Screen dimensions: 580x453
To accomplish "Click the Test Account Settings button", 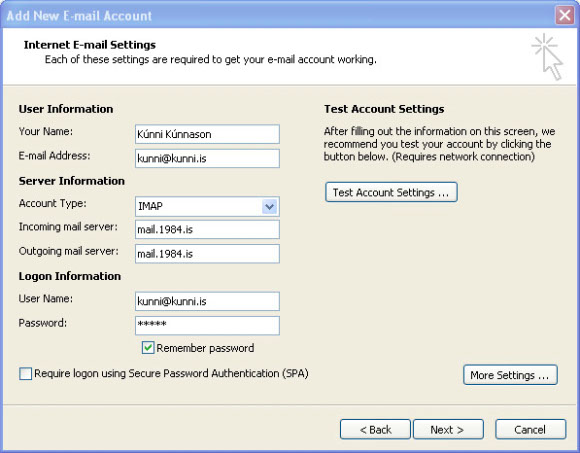I will click(x=391, y=192).
